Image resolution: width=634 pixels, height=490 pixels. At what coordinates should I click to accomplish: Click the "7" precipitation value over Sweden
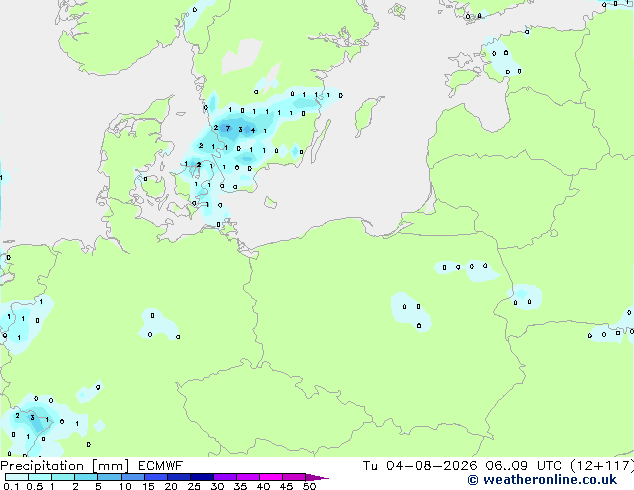click(x=228, y=129)
